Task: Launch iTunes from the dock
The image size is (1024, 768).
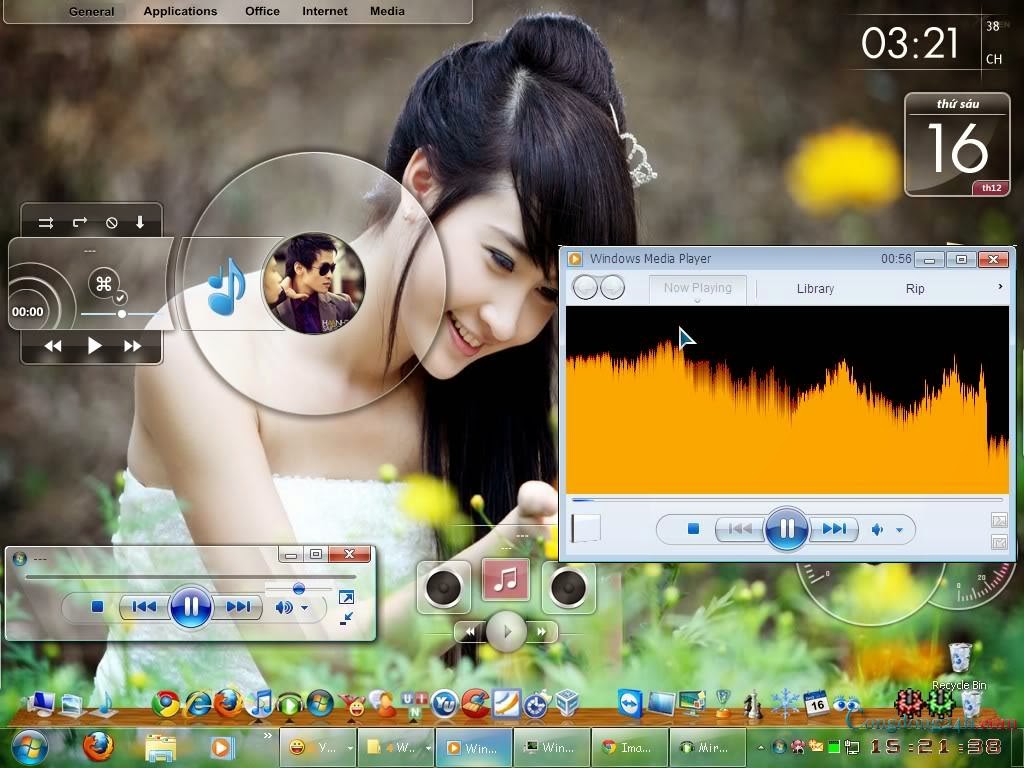Action: click(x=261, y=703)
